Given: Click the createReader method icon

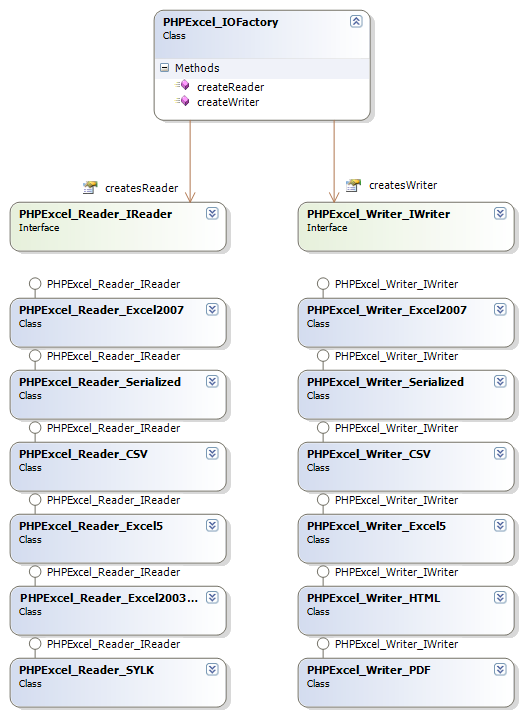Looking at the screenshot, I should pyautogui.click(x=182, y=85).
